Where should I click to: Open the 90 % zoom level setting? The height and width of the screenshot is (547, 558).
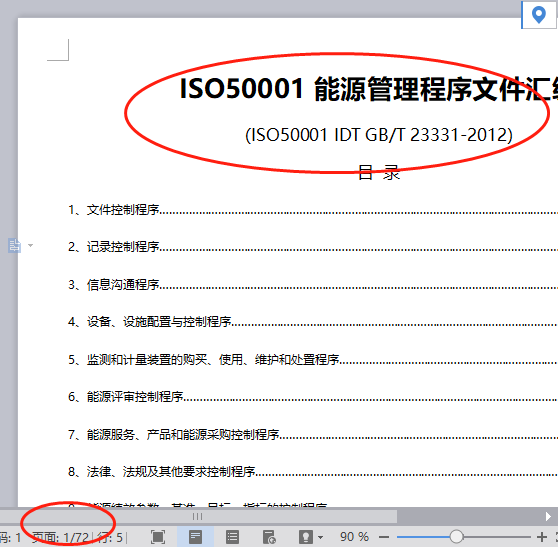click(x=354, y=537)
